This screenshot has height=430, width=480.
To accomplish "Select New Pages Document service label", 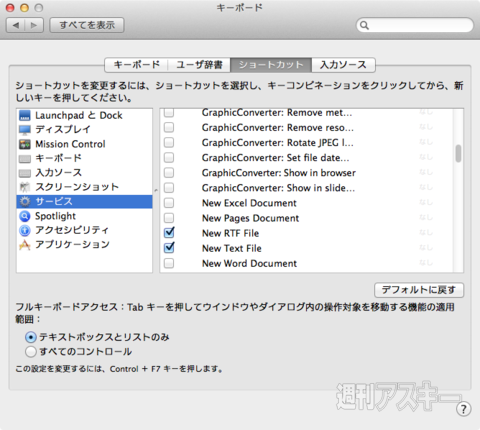I will 250,218.
